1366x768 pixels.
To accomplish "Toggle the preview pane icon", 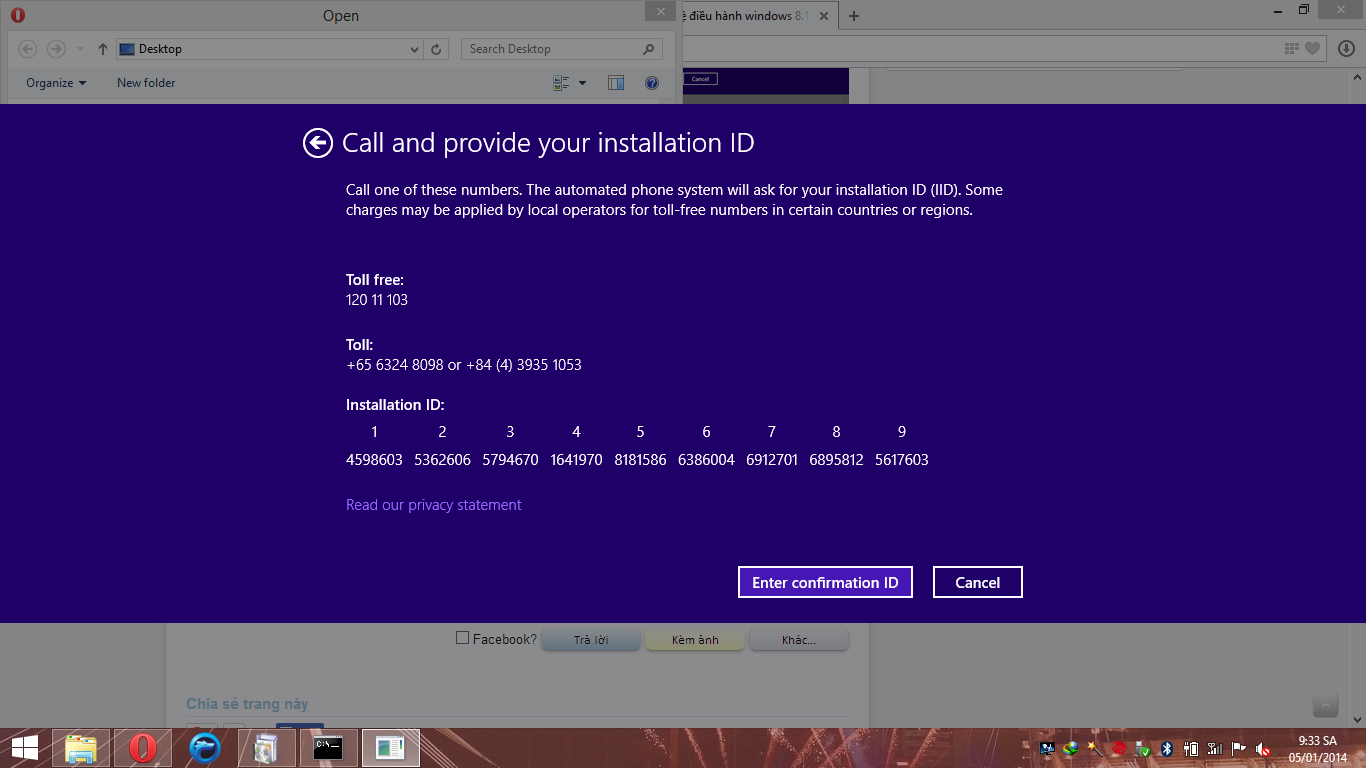I will tap(616, 83).
